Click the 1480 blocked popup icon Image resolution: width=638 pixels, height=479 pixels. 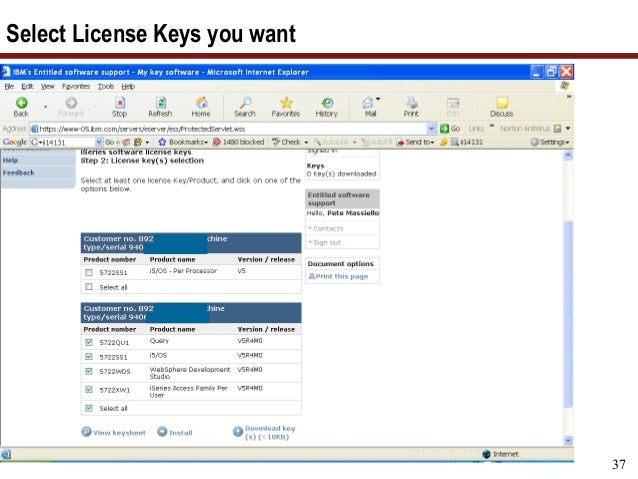[x=217, y=142]
